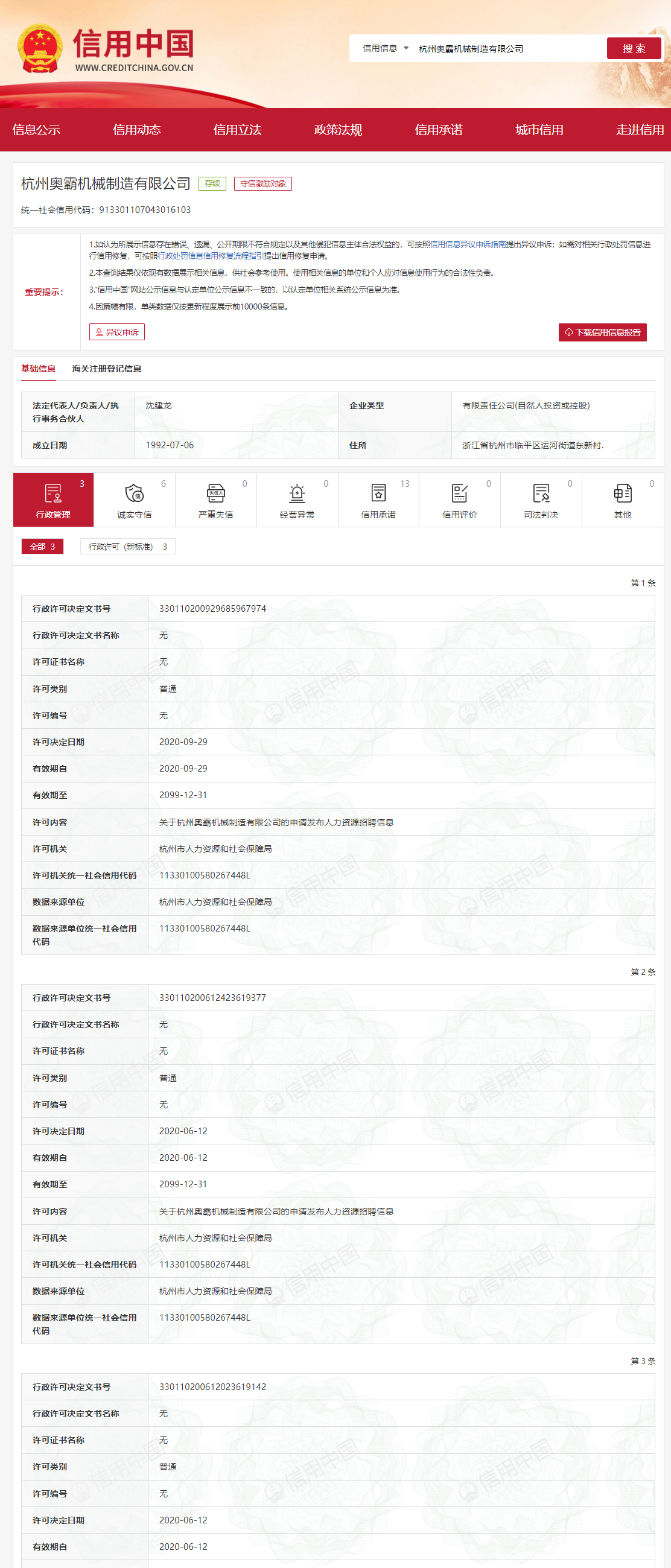Open the 信息公示 navigation menu
Viewport: 671px width, 1568px height.
(x=37, y=130)
